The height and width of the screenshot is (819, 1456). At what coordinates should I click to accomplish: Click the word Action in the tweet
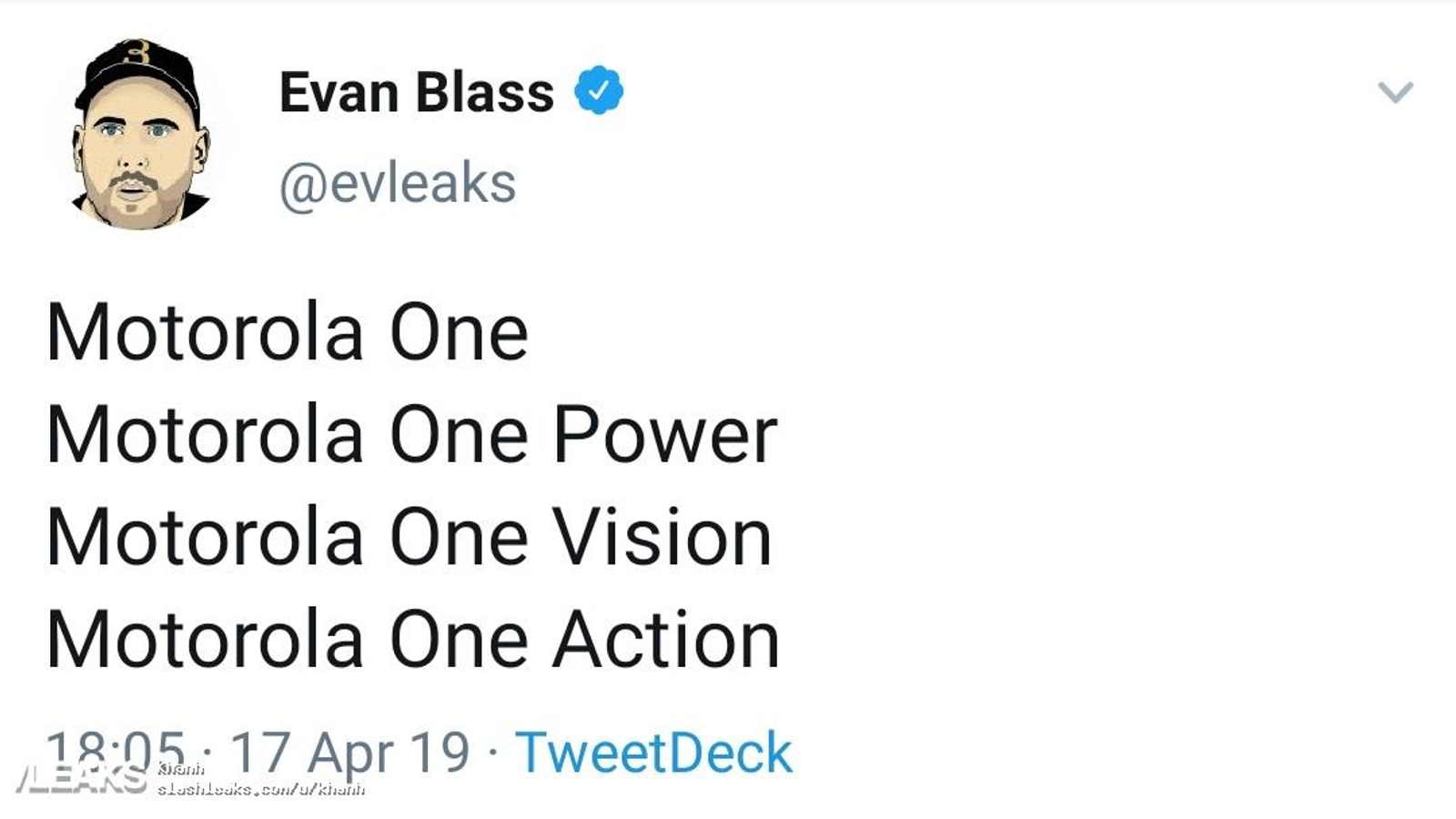[666, 640]
